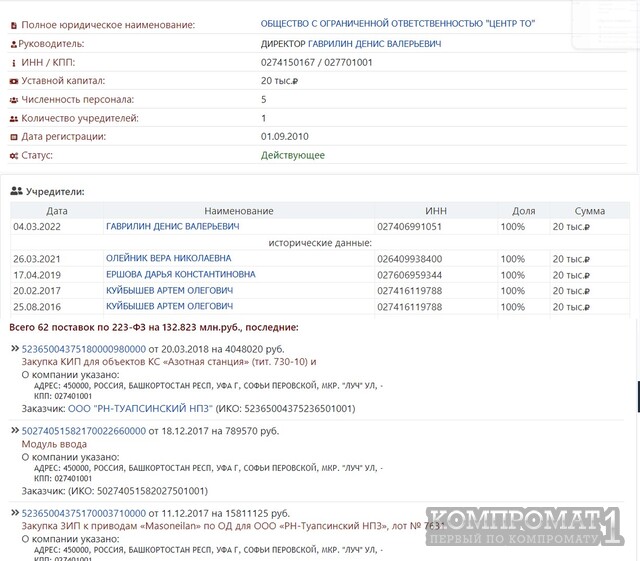Select founder ИНН 027606959344
Viewport: 640px width, 561px height.
[409, 275]
